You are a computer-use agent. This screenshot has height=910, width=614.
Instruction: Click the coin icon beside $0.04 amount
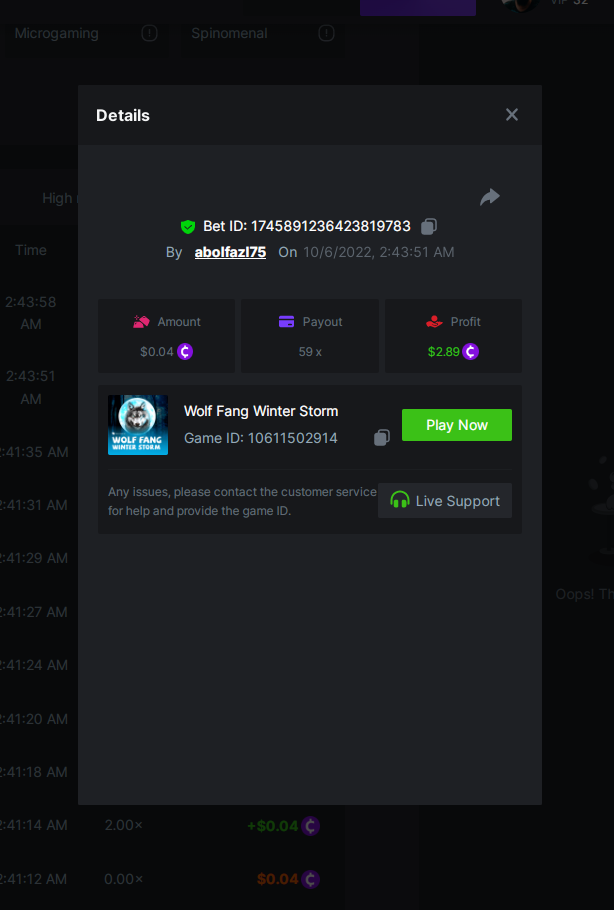pyautogui.click(x=185, y=352)
